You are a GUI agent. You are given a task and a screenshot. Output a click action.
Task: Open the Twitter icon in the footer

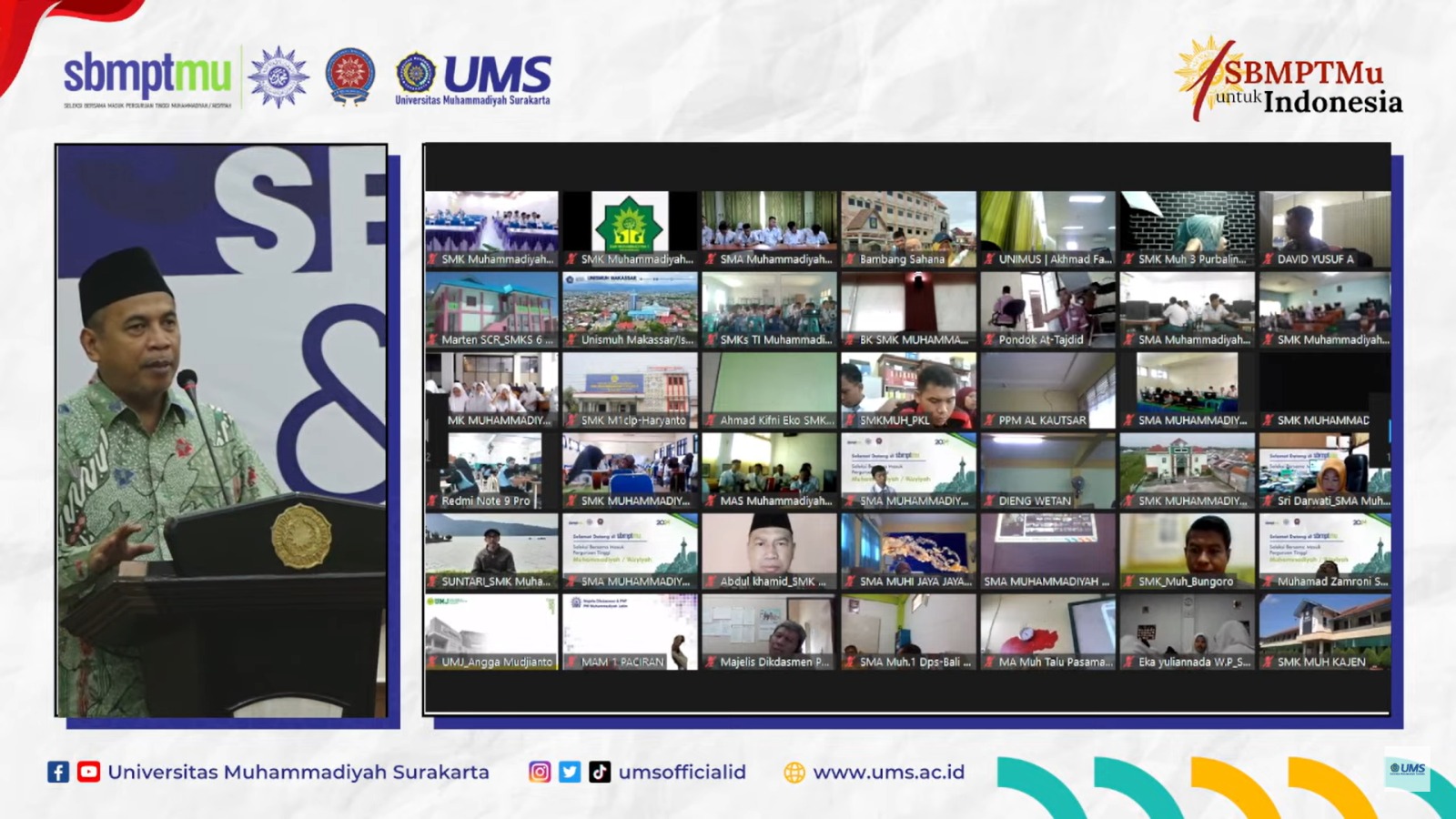point(570,772)
